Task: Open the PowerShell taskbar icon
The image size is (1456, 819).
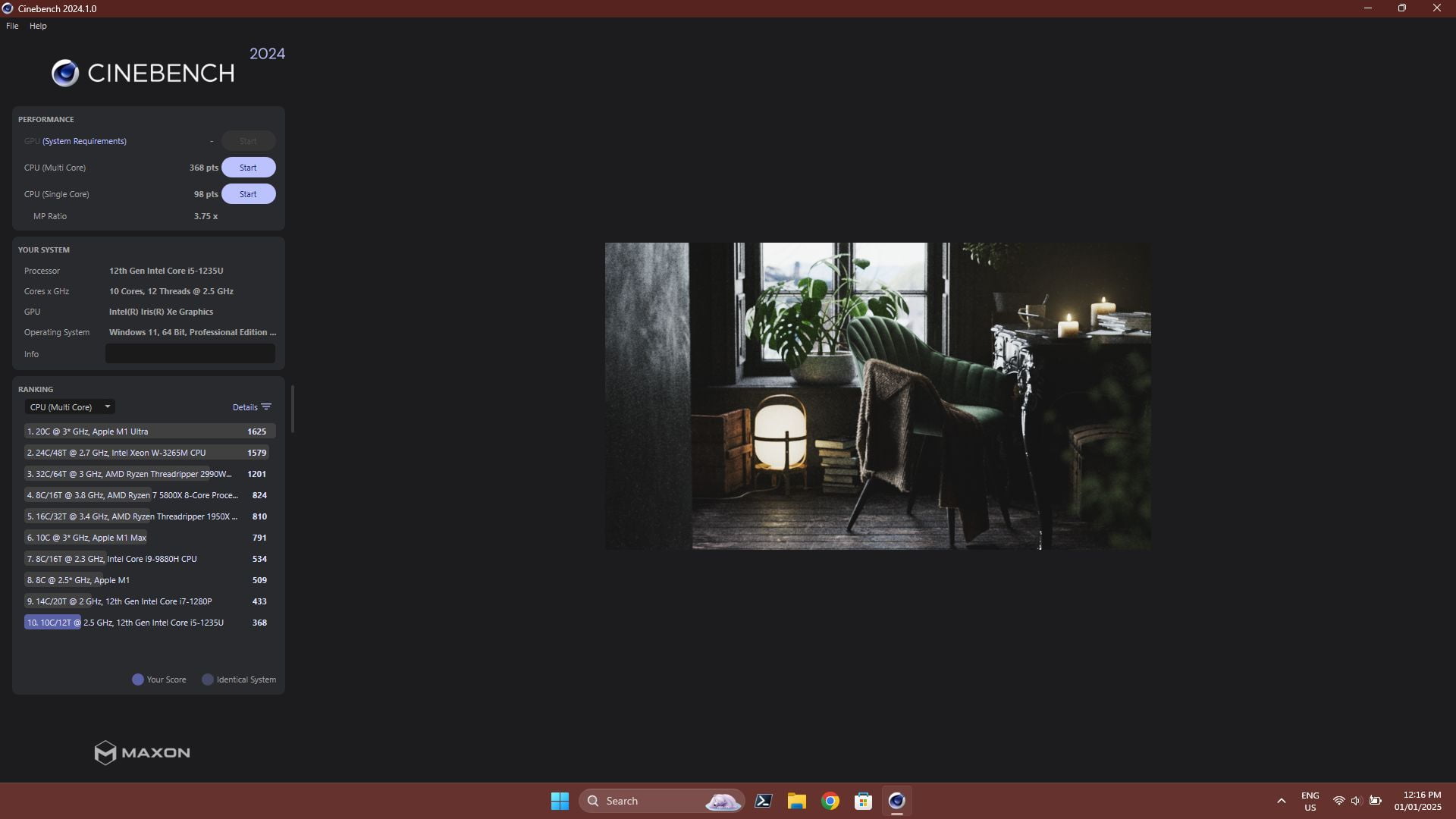Action: click(x=764, y=801)
